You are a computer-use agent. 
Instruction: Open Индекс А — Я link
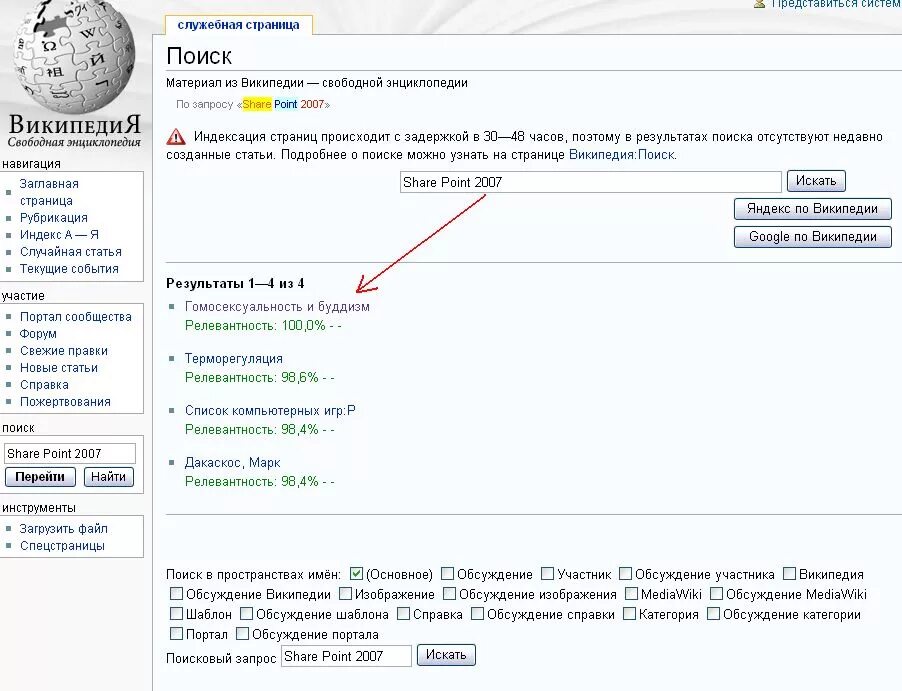59,235
